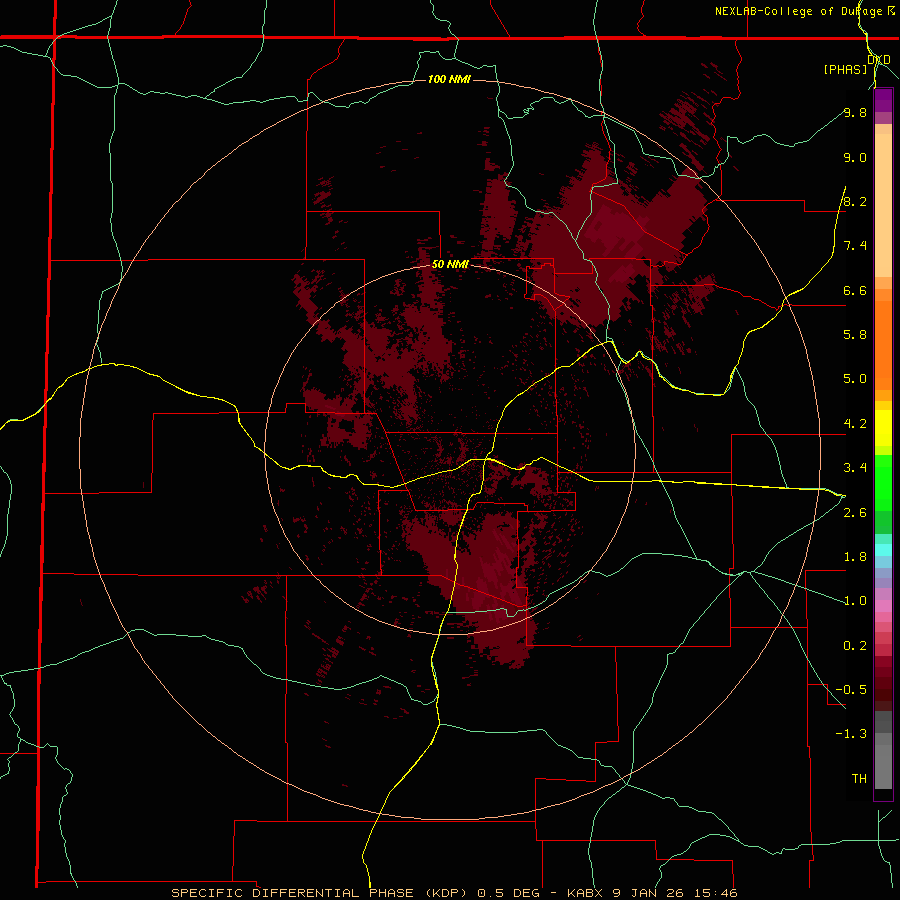The height and width of the screenshot is (900, 900).
Task: Click the [PHAS] unit label
Action: (845, 69)
